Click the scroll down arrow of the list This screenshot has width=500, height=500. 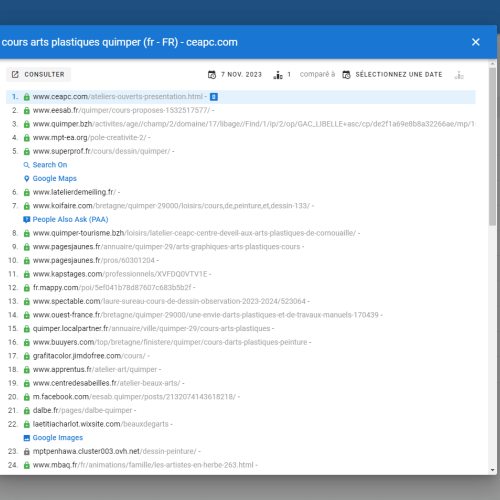[493, 470]
